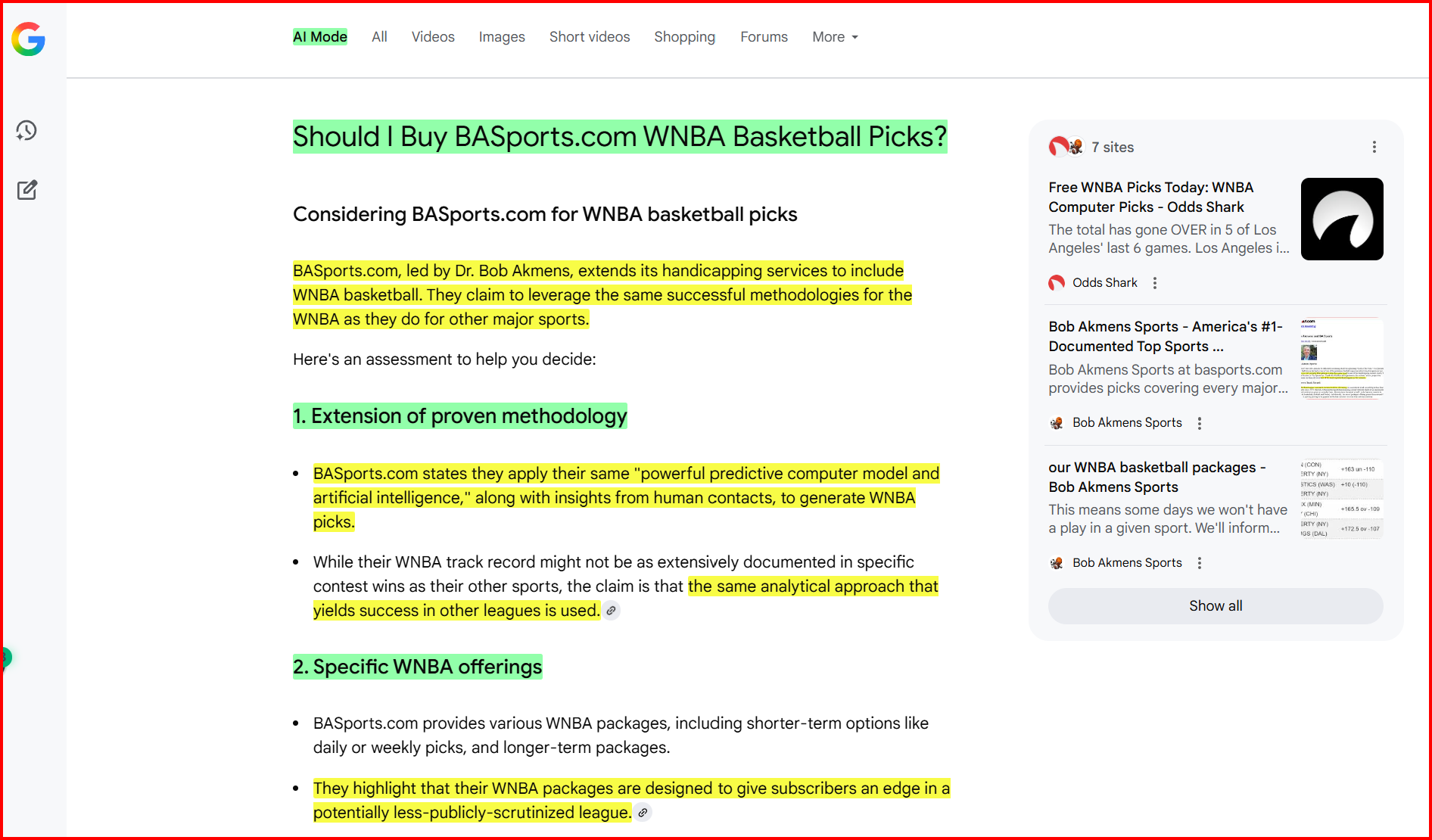This screenshot has height=840, width=1432.
Task: Open three-dot menu next to Odds Shark
Action: pos(1154,283)
